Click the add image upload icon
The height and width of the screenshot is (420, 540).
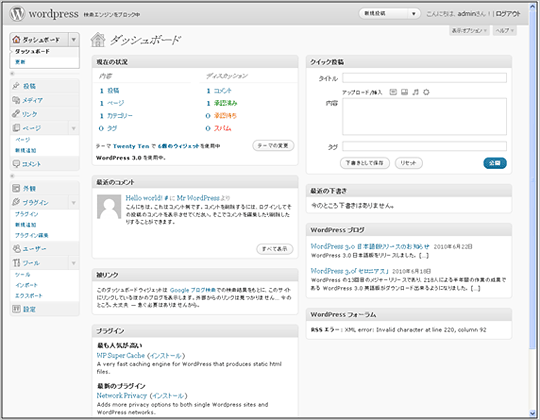[393, 92]
